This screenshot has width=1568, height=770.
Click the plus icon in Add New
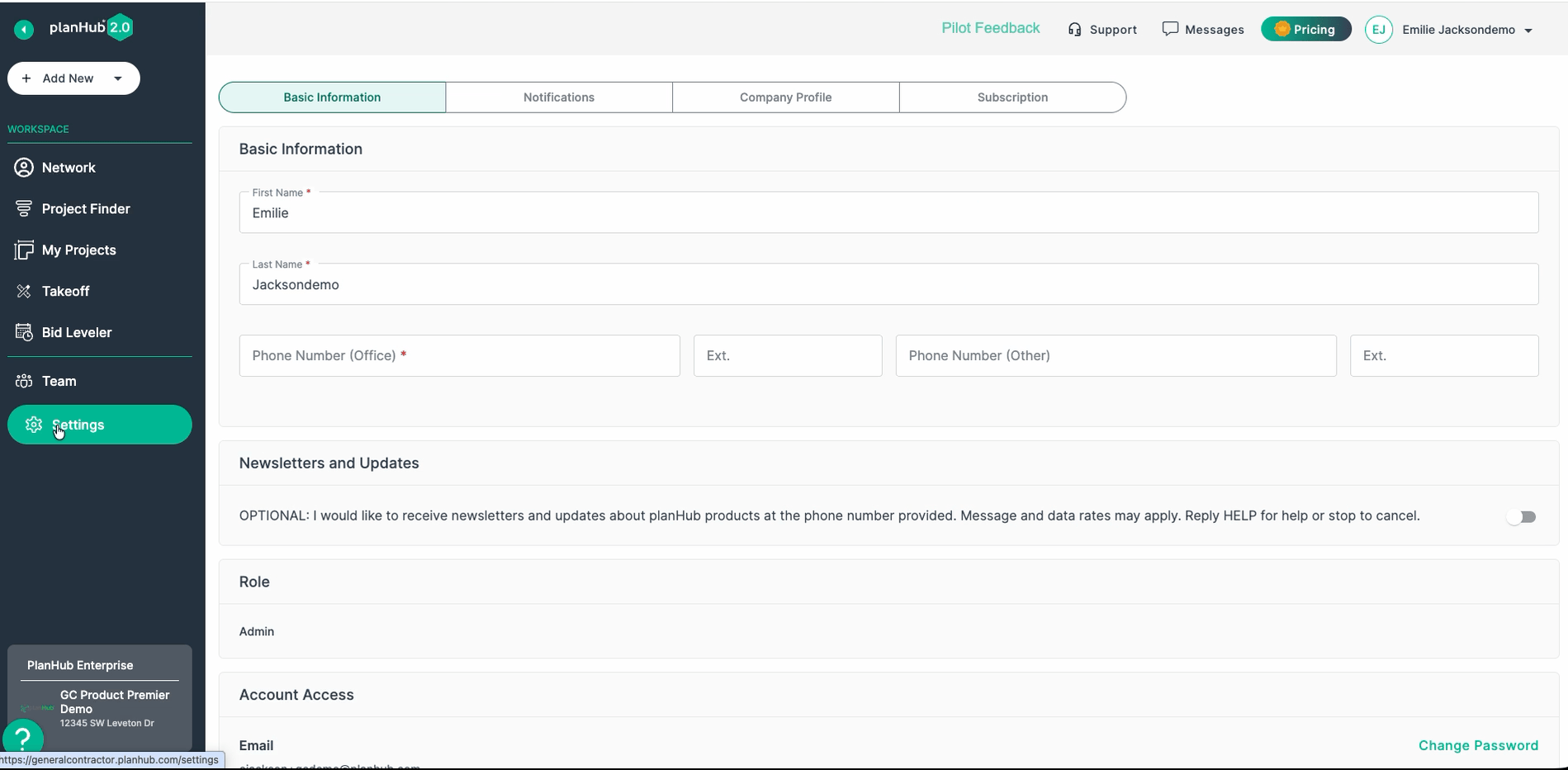[26, 78]
